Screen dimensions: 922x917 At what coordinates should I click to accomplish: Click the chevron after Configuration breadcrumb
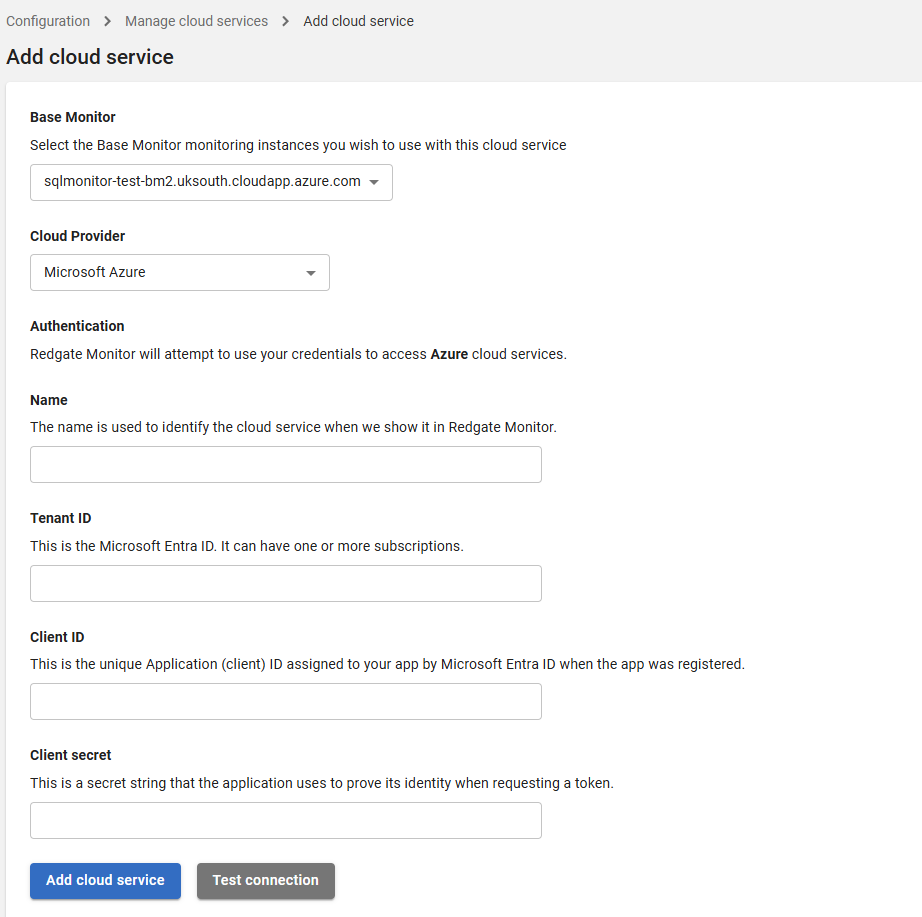pos(107,21)
